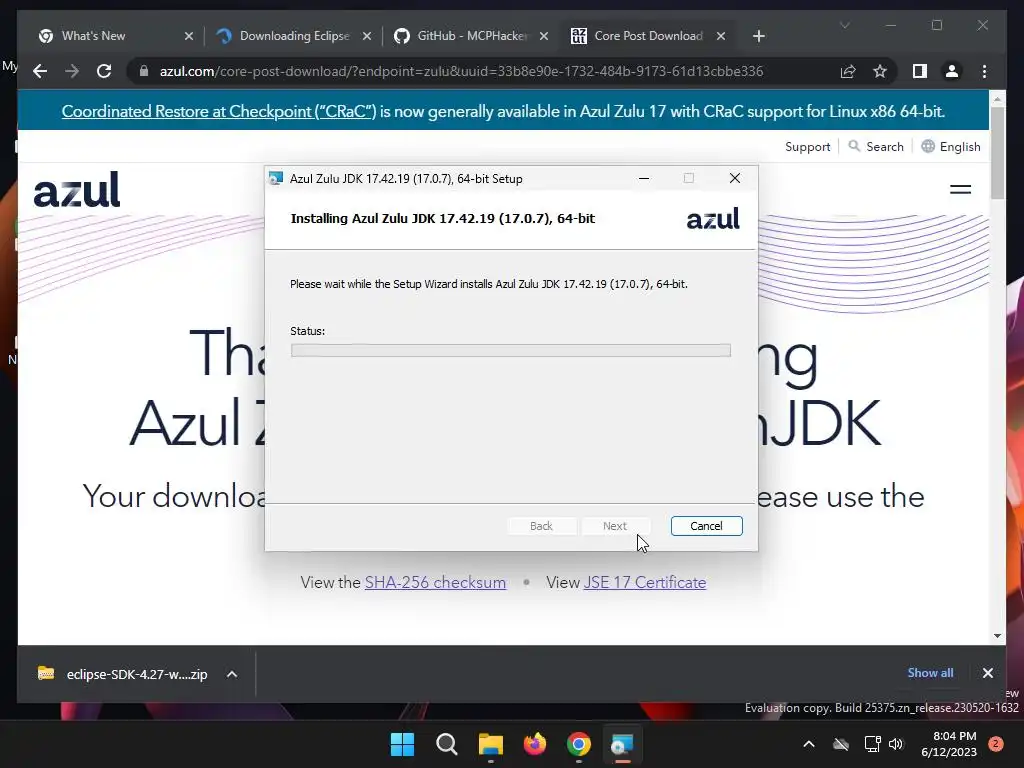Open the eclipse-SDK zip download item
This screenshot has width=1024, height=768.
(124, 674)
